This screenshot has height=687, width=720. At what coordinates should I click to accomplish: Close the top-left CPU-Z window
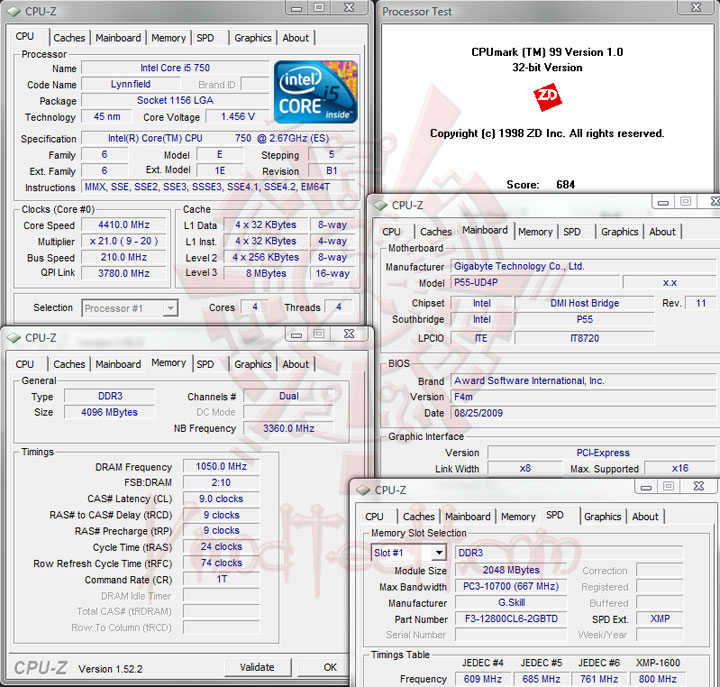349,8
